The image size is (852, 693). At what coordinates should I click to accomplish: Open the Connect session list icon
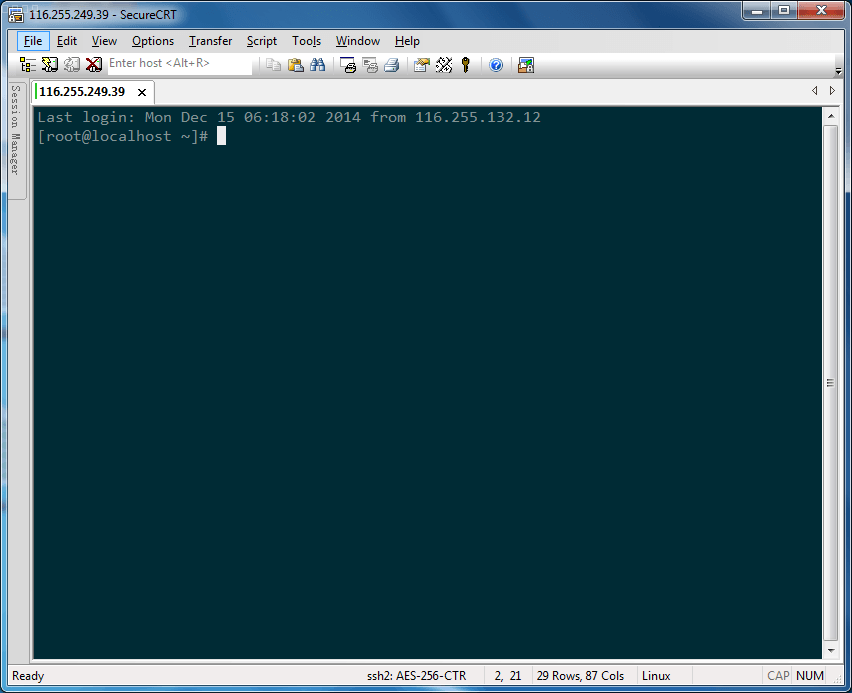point(28,64)
